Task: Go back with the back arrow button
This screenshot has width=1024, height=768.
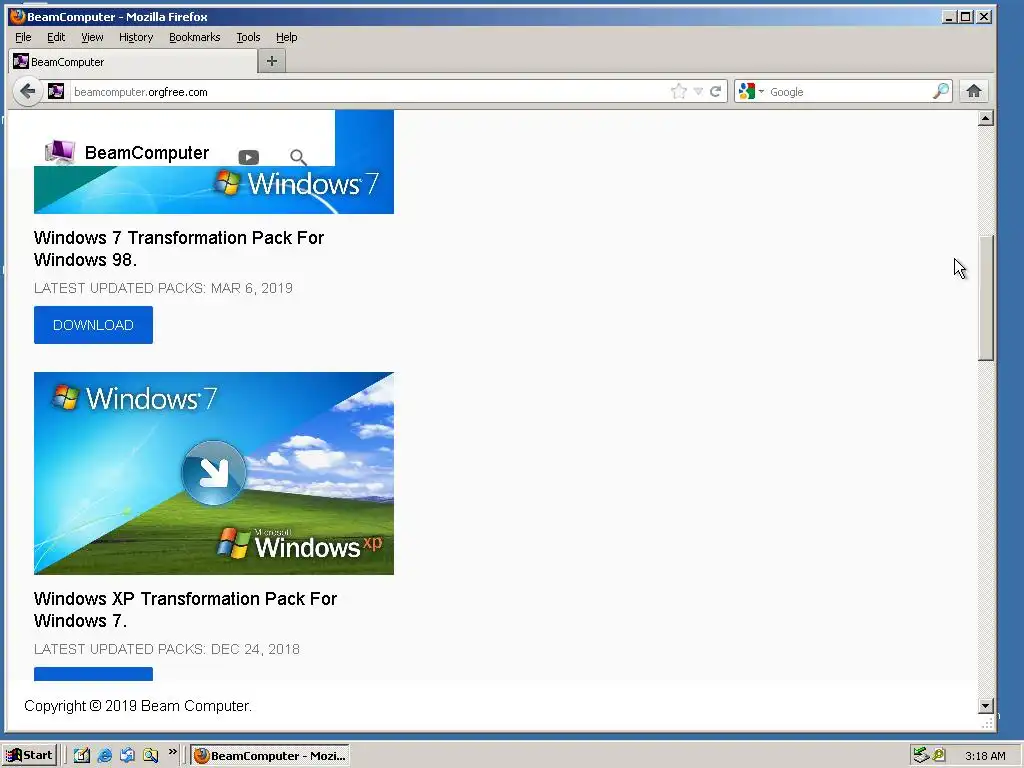Action: click(x=27, y=91)
